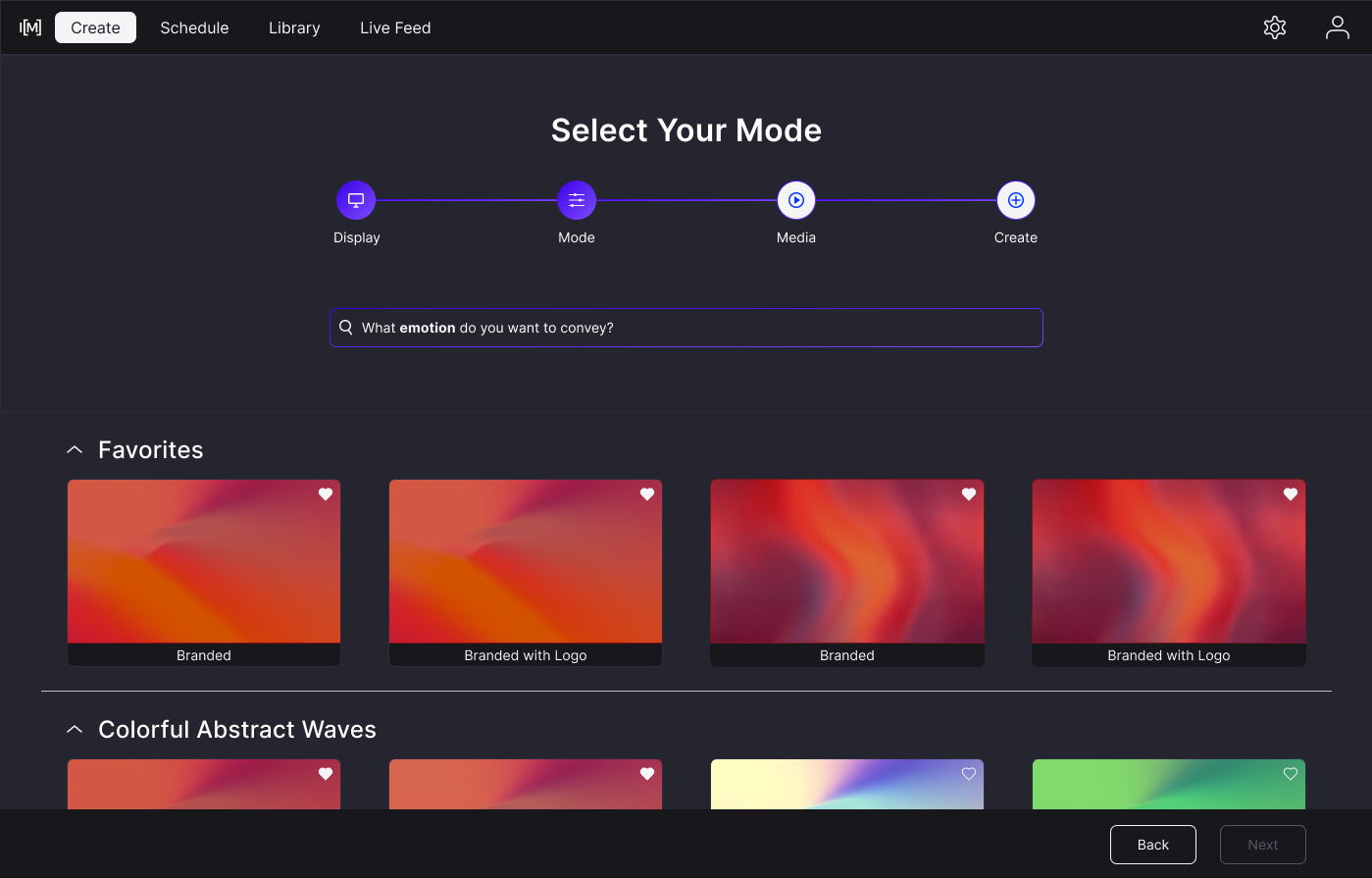Unfavorite the red wave Branded with Logo card
Screen dimensions: 1372x878
click(1291, 494)
